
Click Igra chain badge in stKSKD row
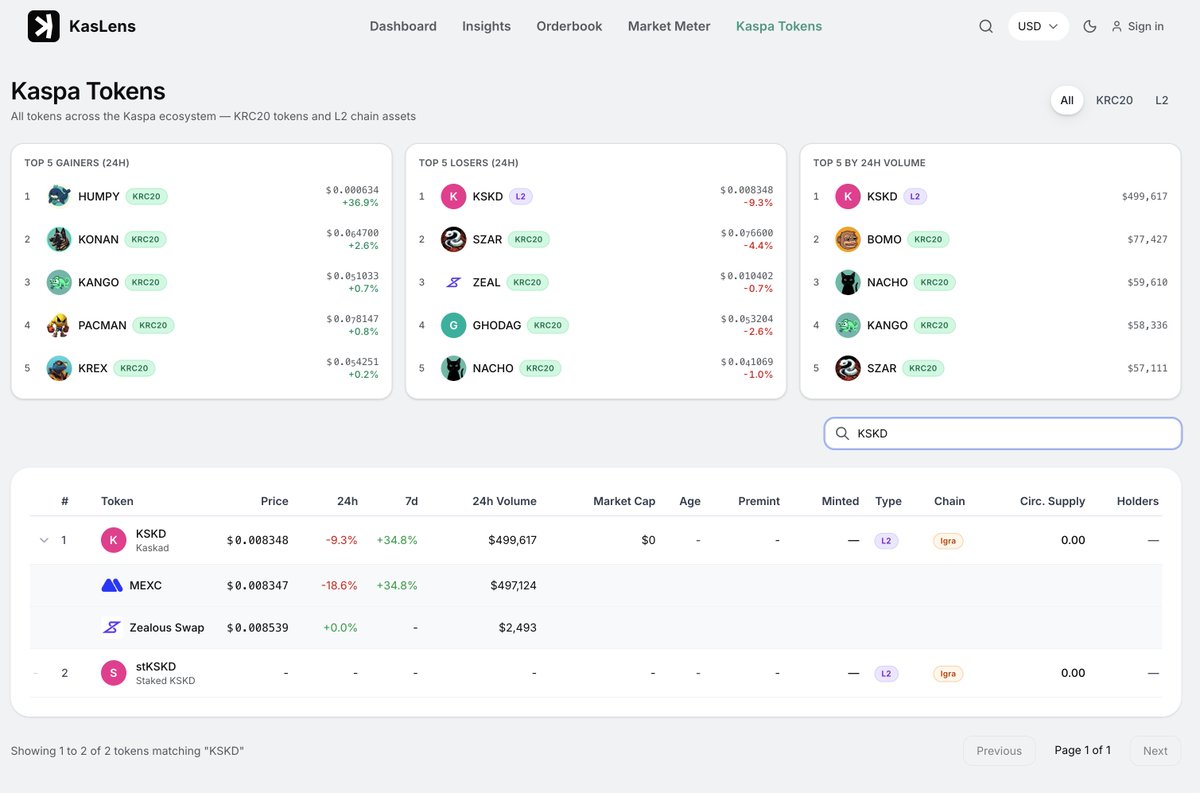pos(948,673)
